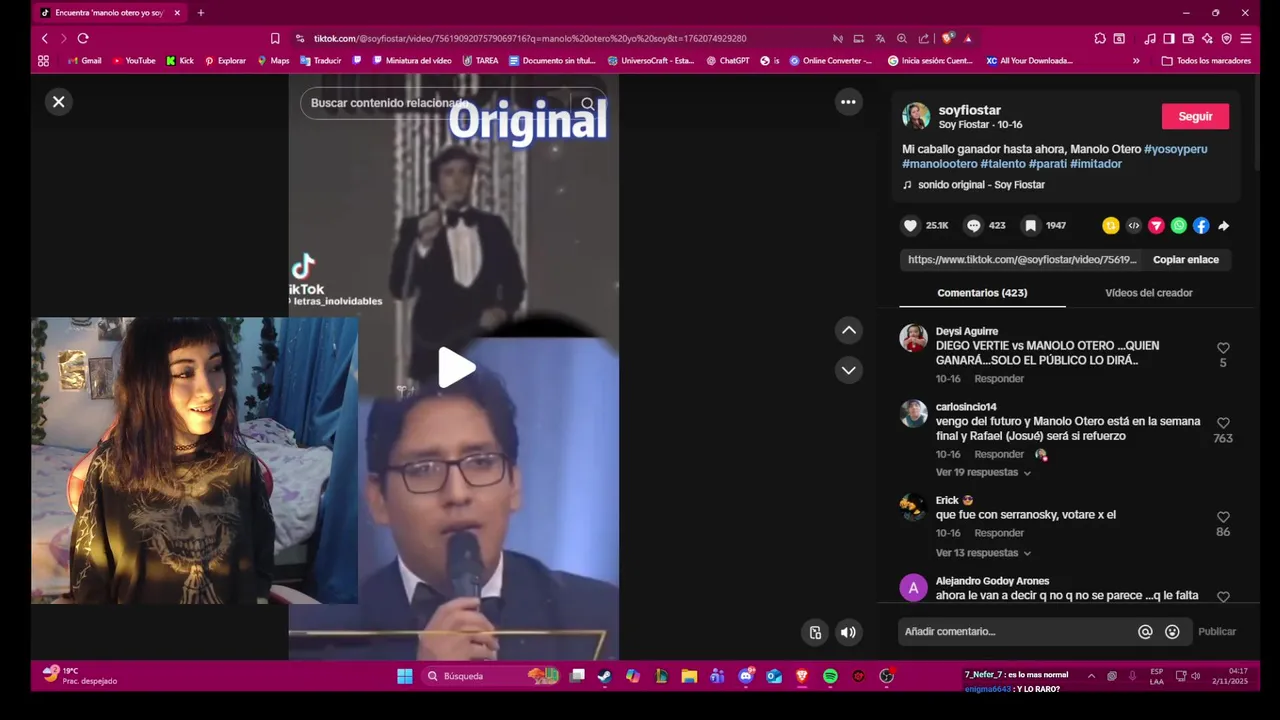The image size is (1280, 720).
Task: Open more share options with the arrow icon
Action: [x=1223, y=226]
